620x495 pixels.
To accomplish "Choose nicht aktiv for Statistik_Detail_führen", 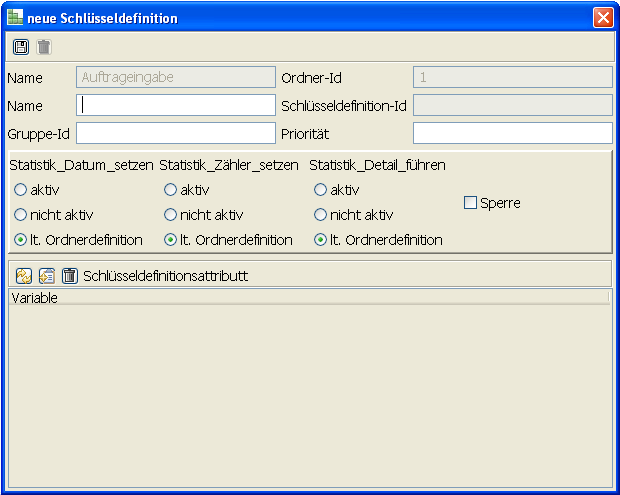I will (320, 215).
